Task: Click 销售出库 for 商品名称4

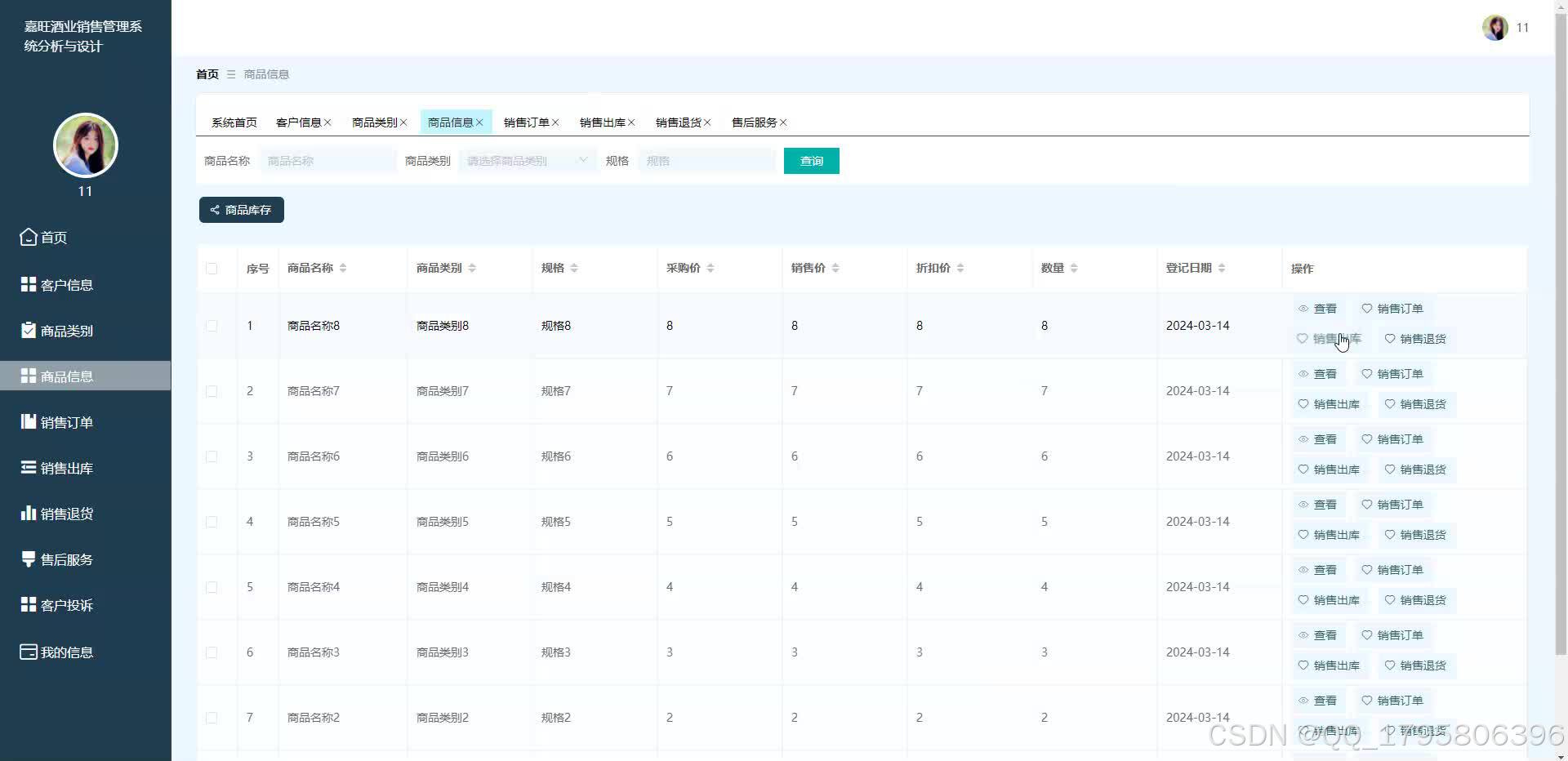Action: pos(1329,600)
